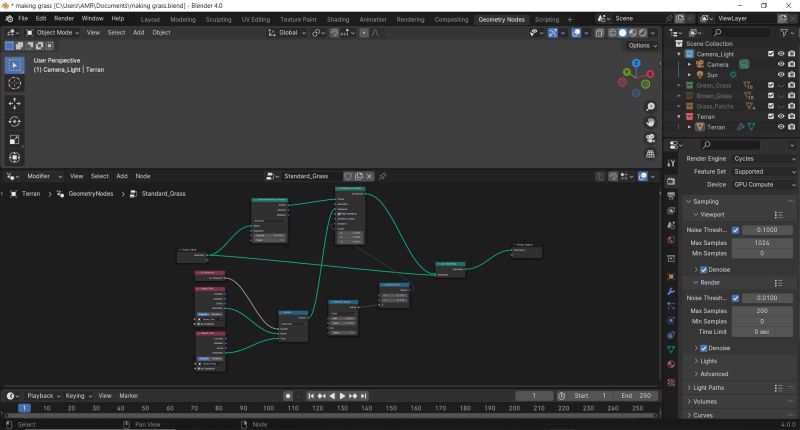Activate the Move tool
Image resolution: width=800 pixels, height=430 pixels.
14,104
